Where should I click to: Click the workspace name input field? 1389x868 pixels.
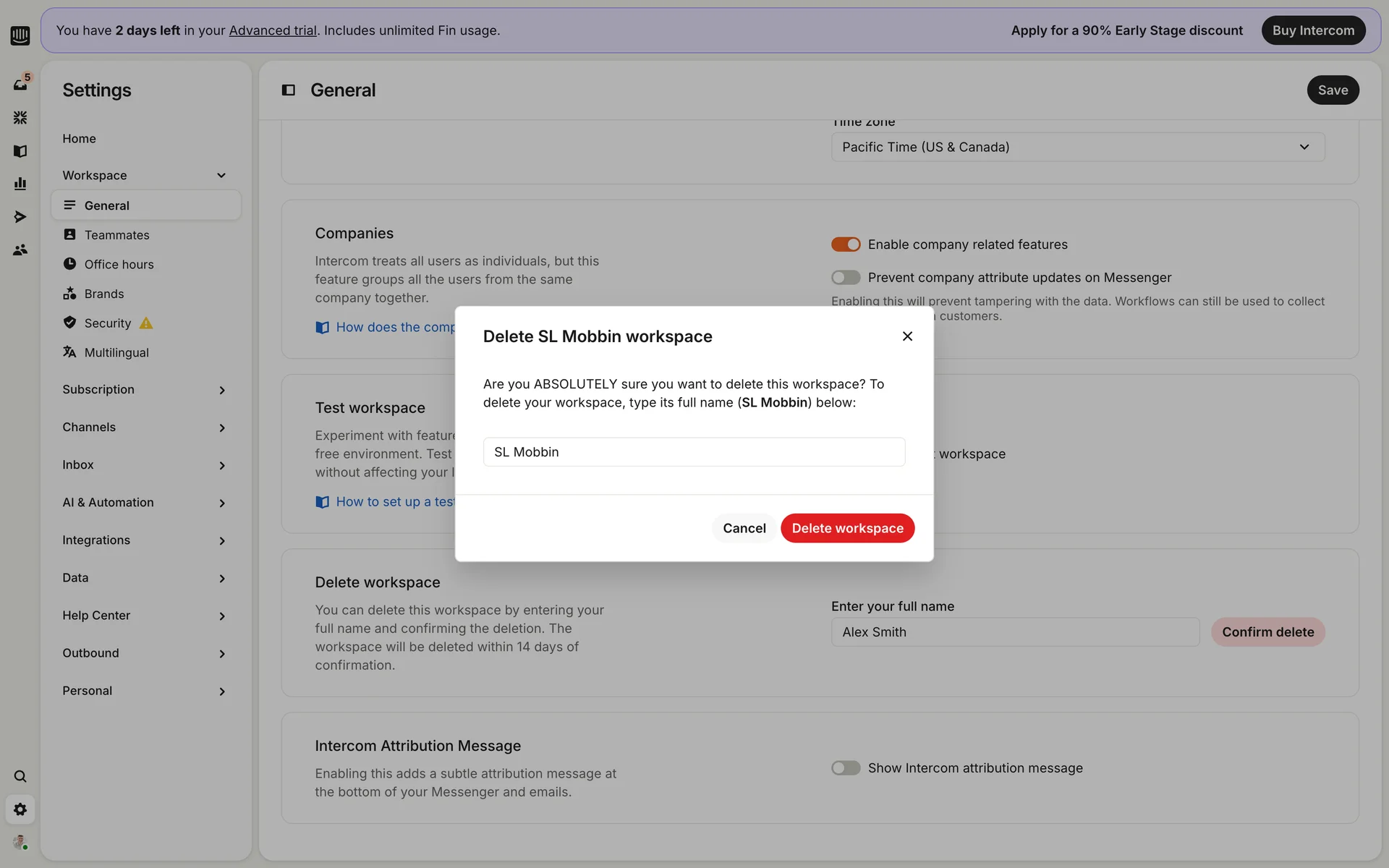[694, 452]
